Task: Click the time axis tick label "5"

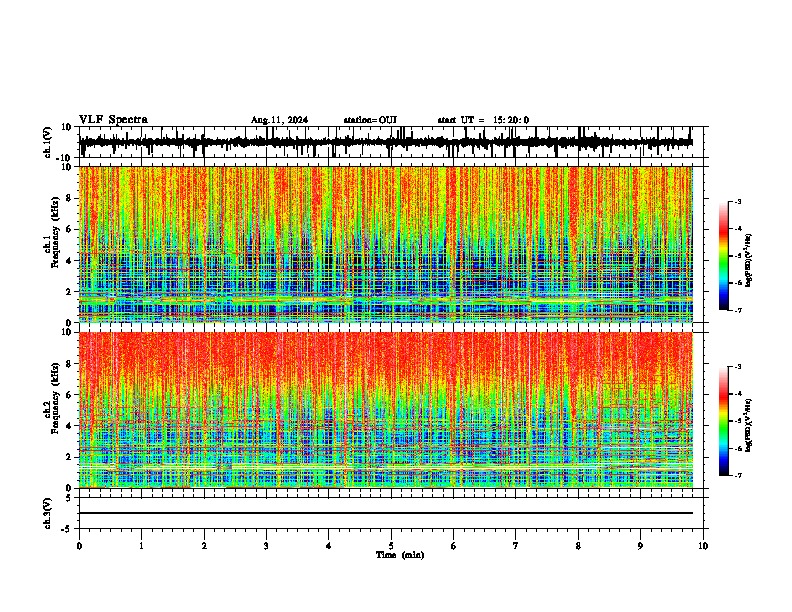Action: 391,546
